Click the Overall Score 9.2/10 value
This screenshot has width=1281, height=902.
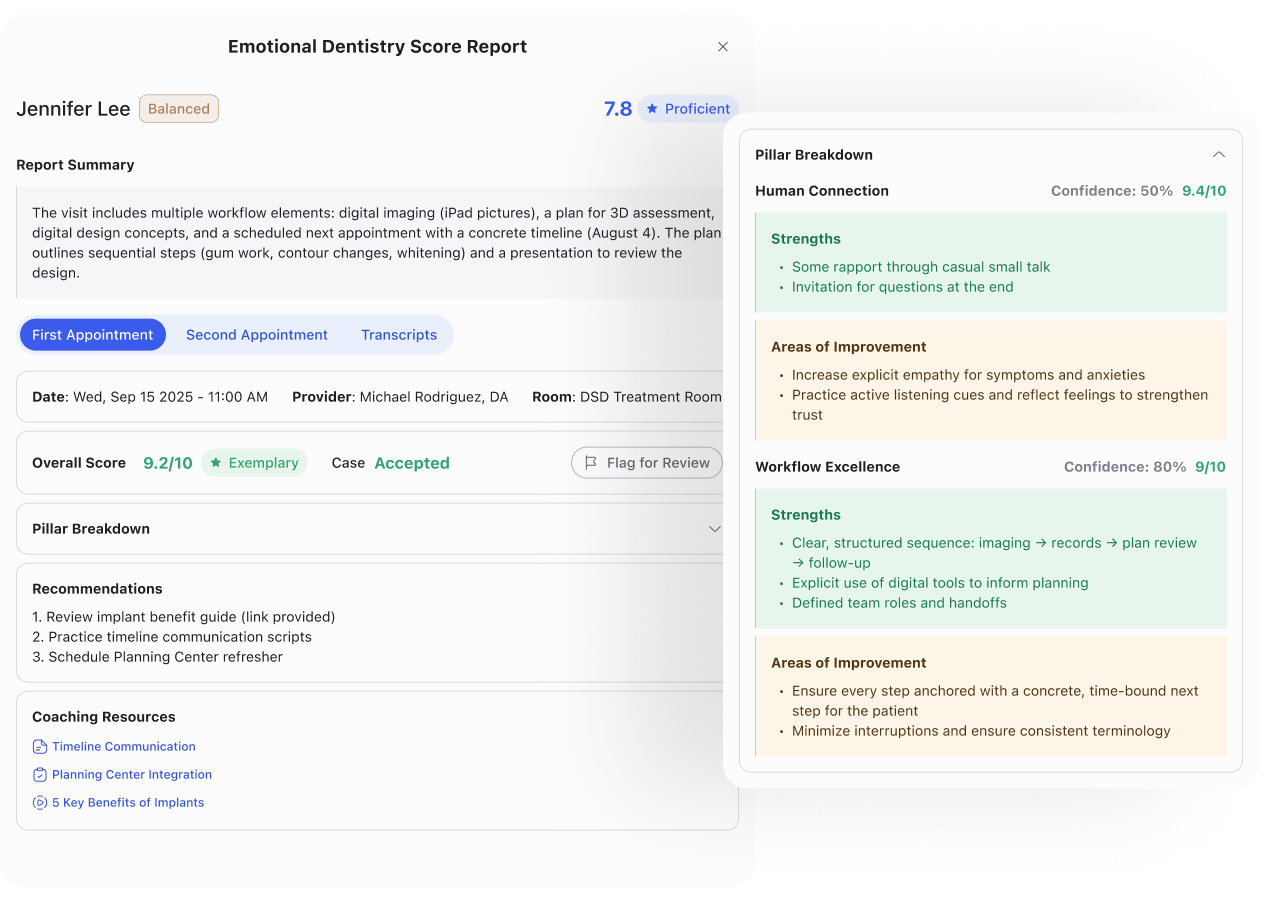[167, 462]
